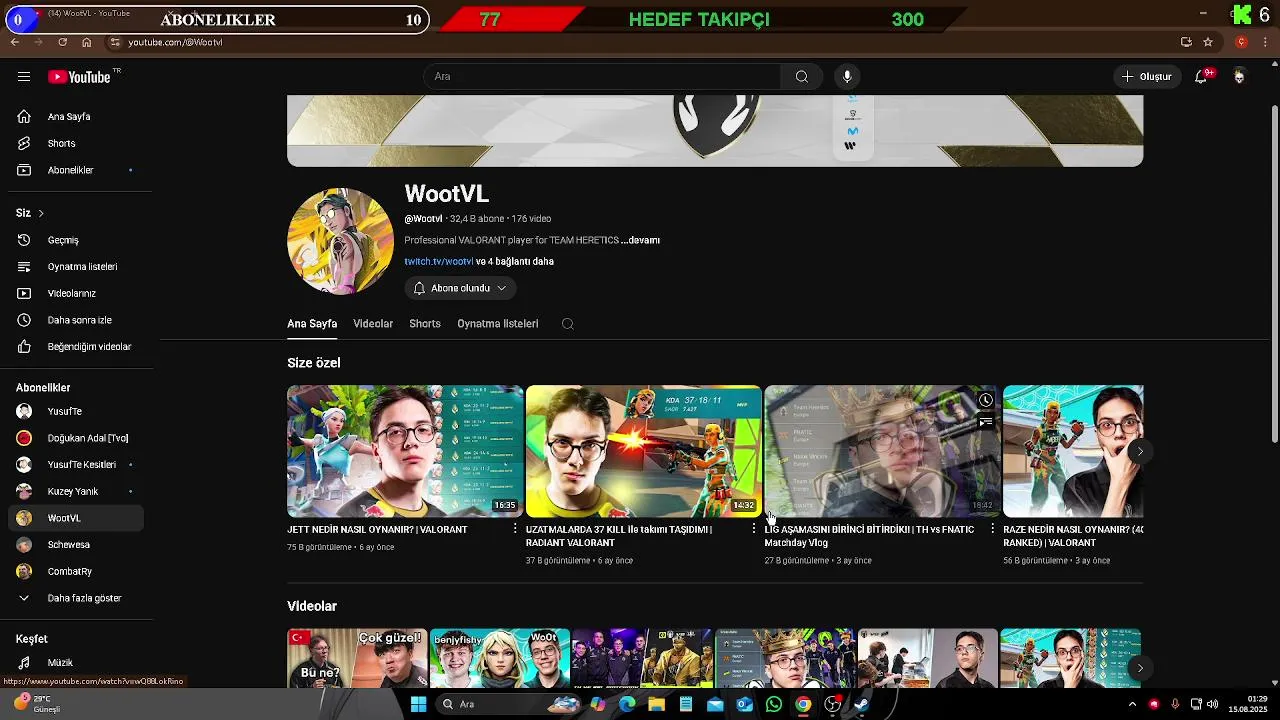1280x720 pixels.
Task: Open Schewesa subscription channel
Action: tap(77, 545)
